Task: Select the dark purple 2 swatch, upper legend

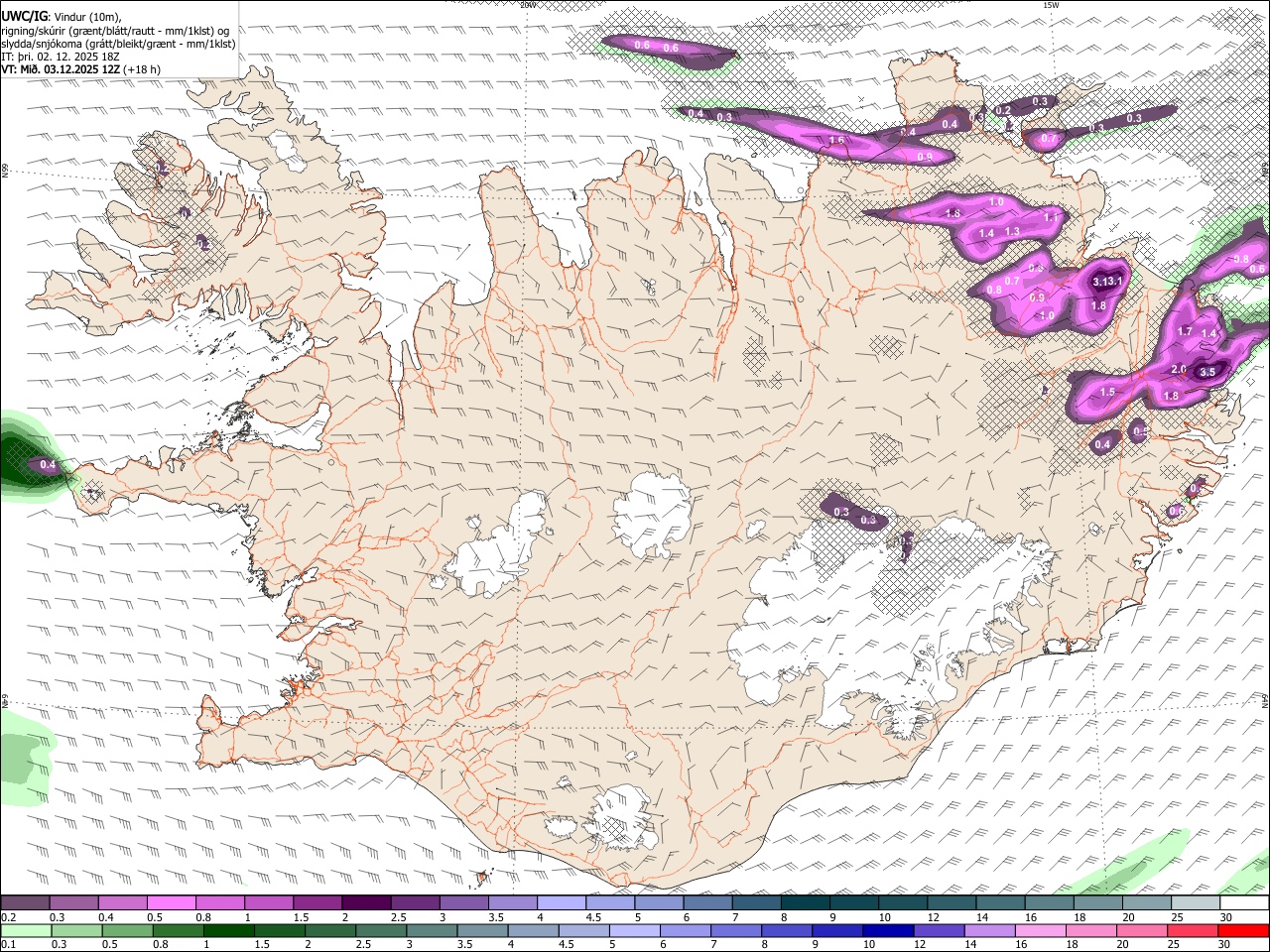Action: 365,903
